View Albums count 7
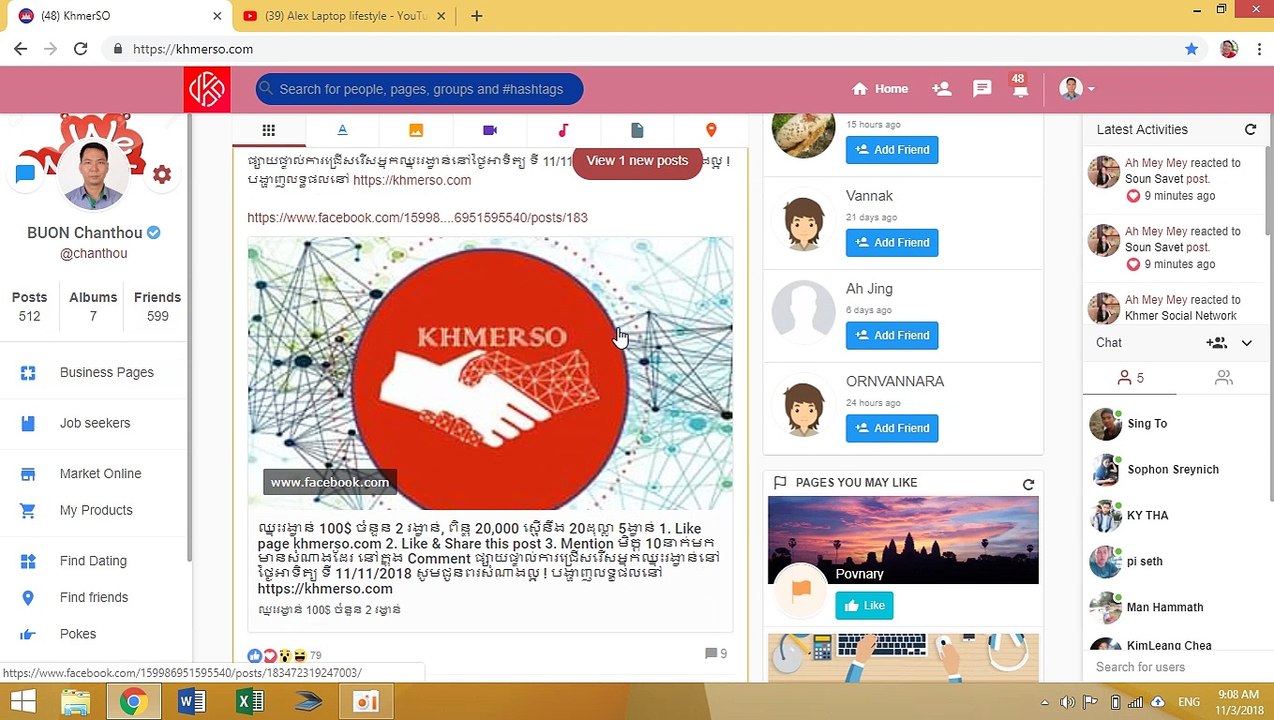Screen dimensions: 1274x720 93,307
